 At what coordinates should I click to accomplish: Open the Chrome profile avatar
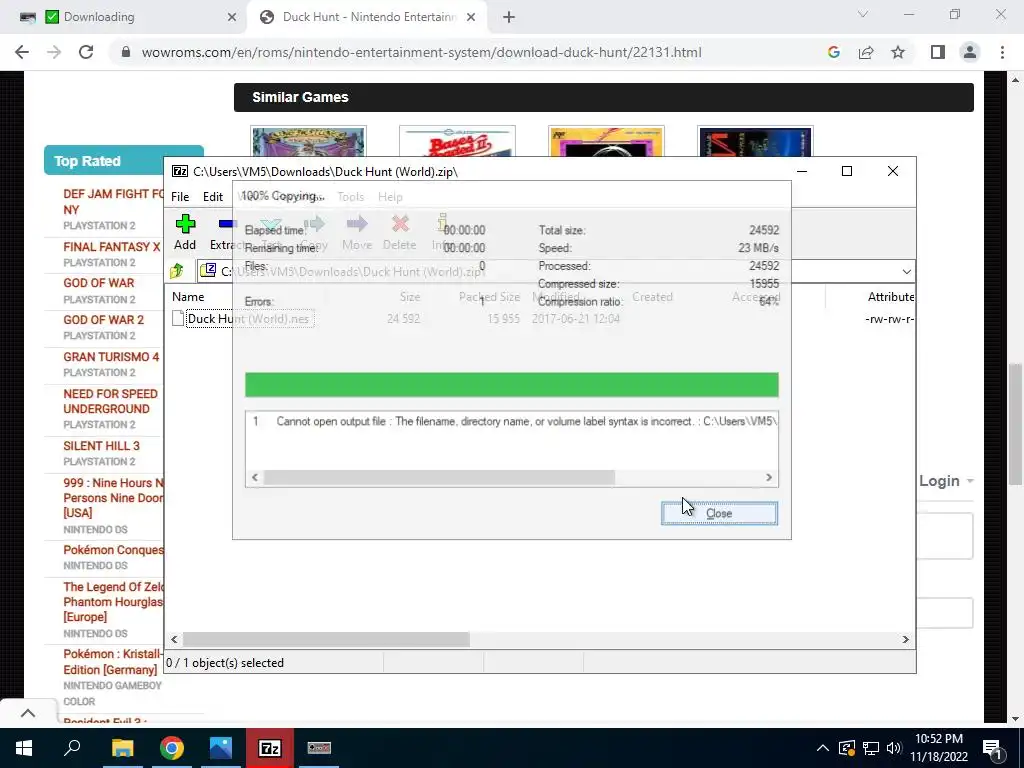970,52
